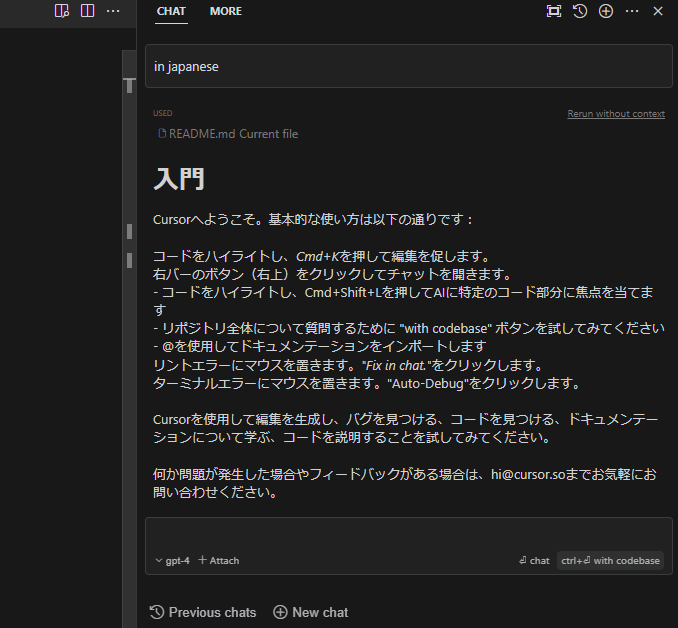This screenshot has height=628, width=678.
Task: Click the Cmd+K italic text
Action: (x=318, y=256)
